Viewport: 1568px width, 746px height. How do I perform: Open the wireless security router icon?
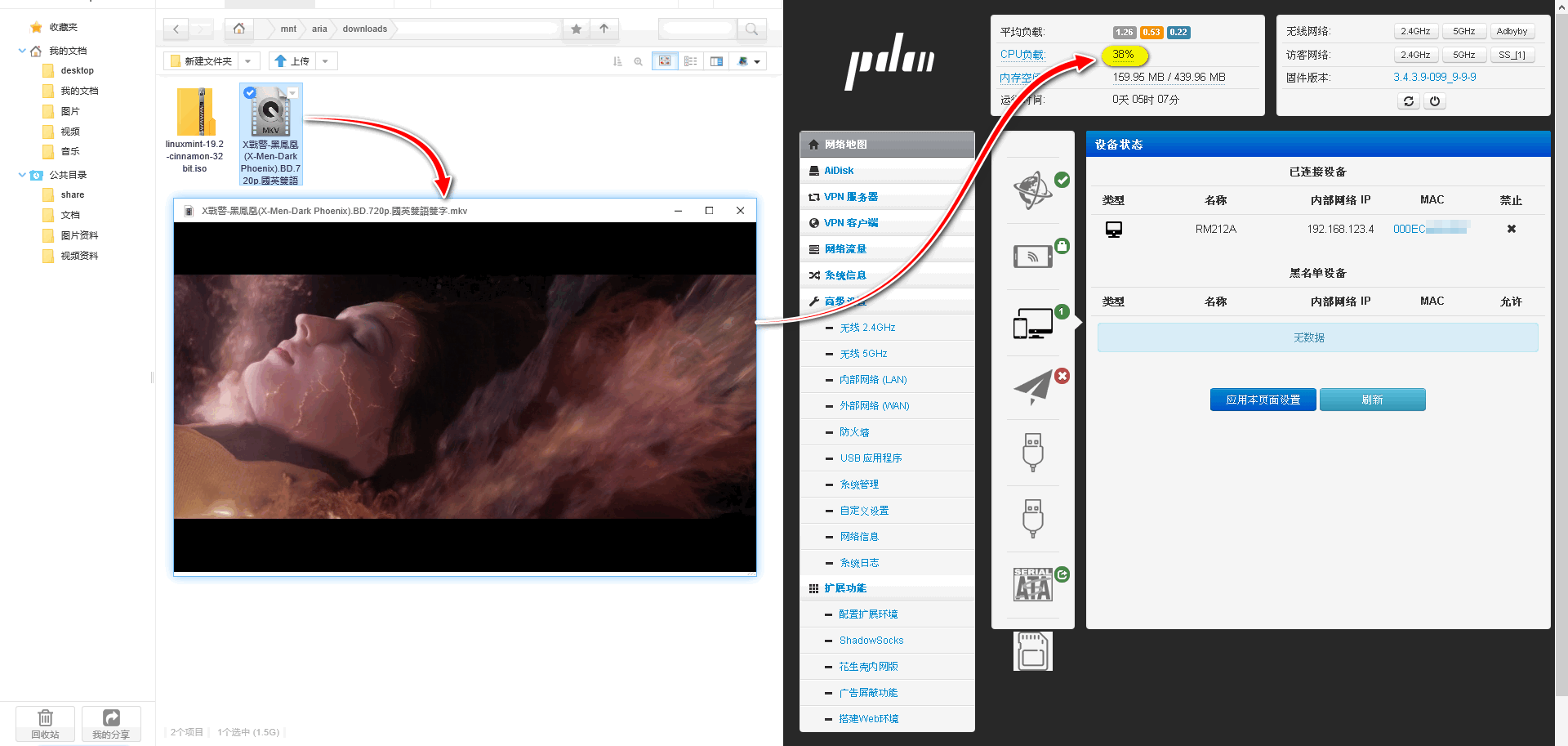click(x=1033, y=257)
